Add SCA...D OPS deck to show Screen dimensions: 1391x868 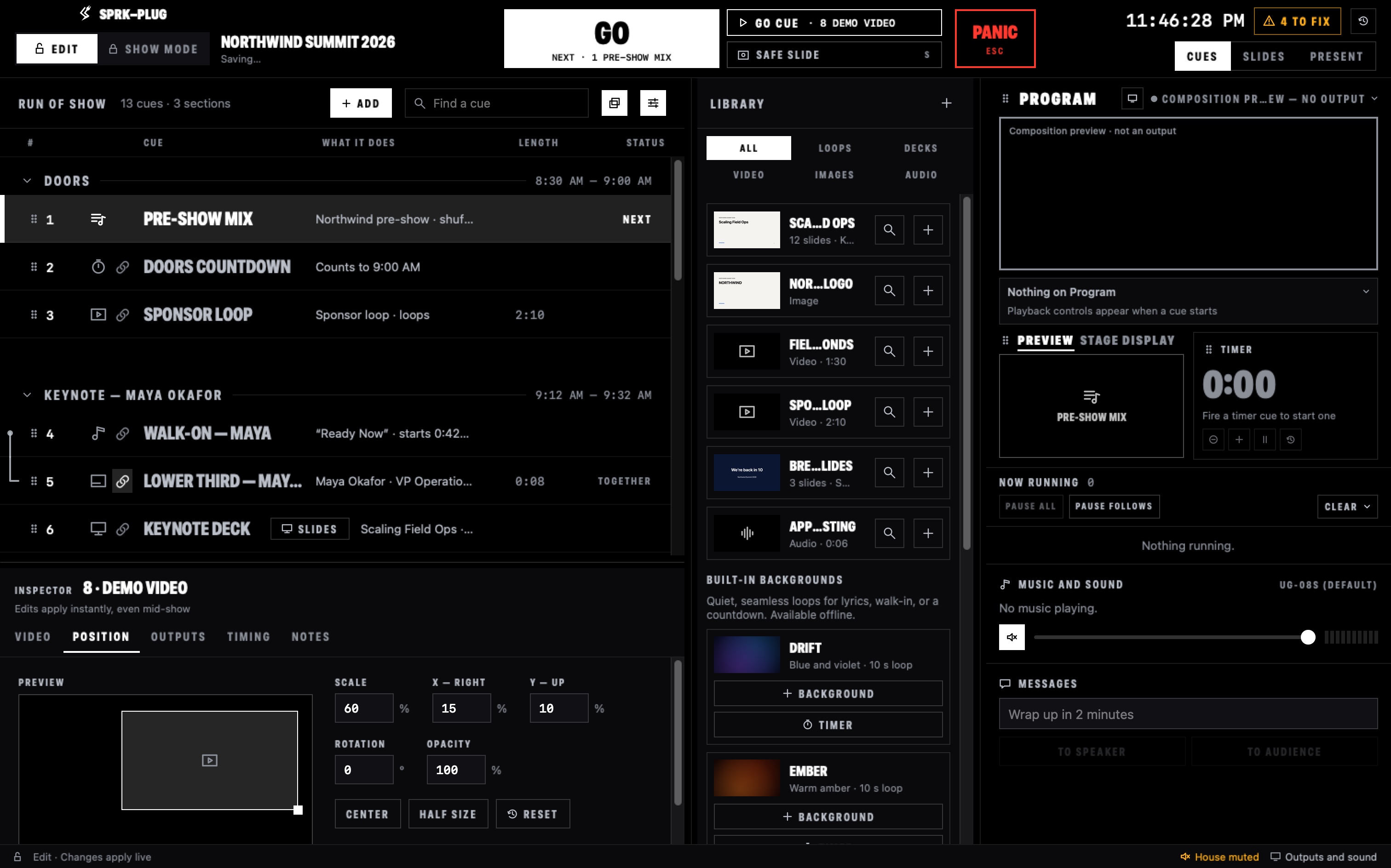click(928, 229)
